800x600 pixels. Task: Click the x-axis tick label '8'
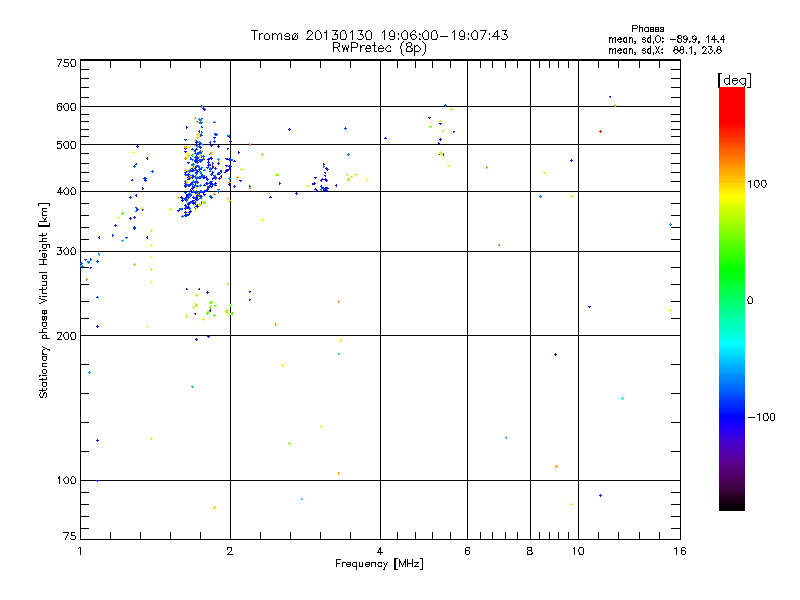point(530,552)
